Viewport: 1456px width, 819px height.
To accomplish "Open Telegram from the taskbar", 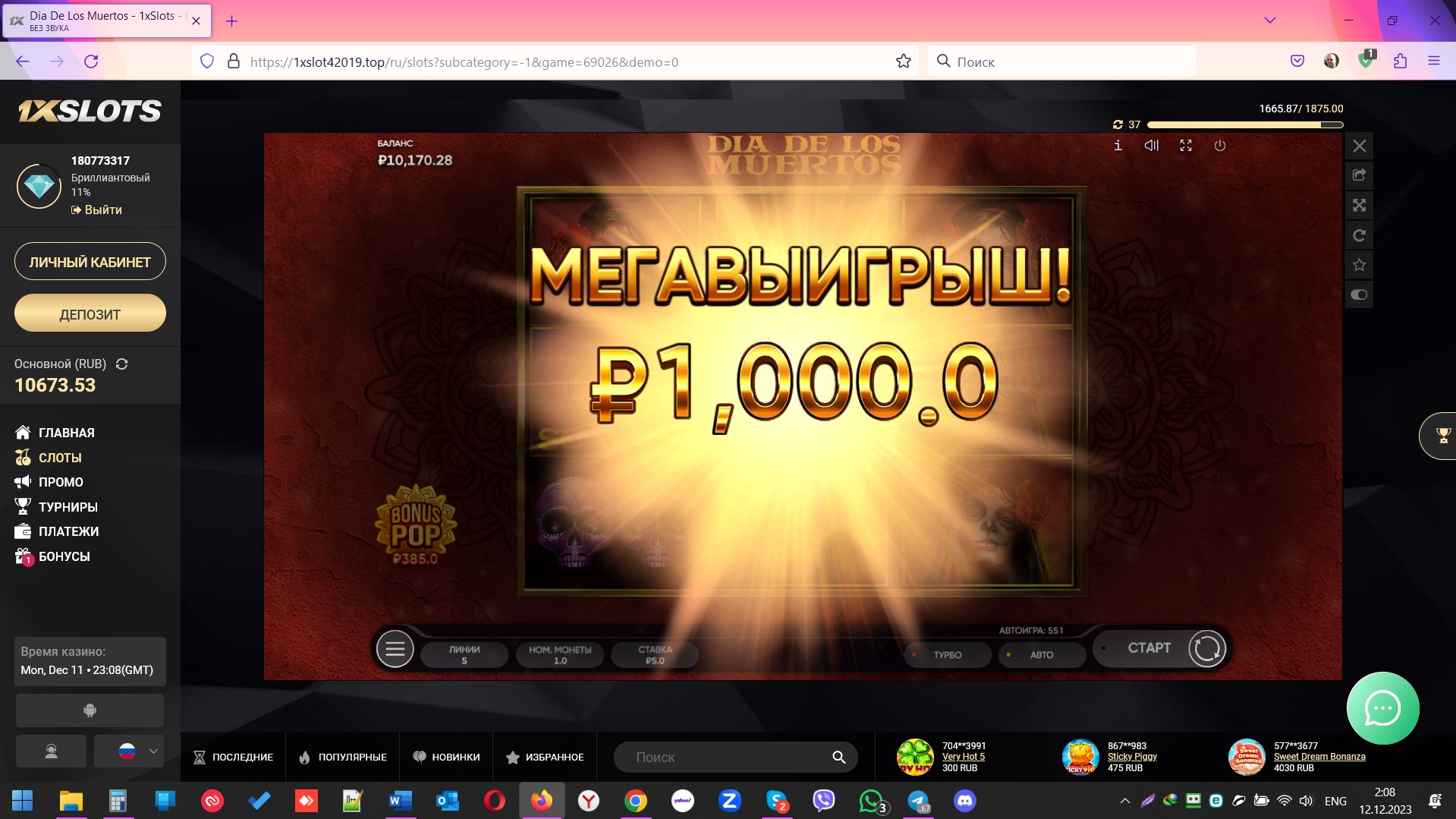I will [918, 801].
